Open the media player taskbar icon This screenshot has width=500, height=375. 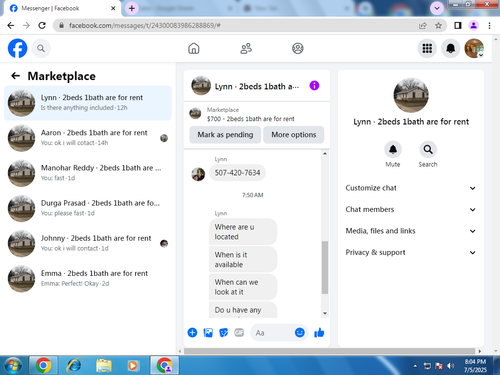(133, 365)
